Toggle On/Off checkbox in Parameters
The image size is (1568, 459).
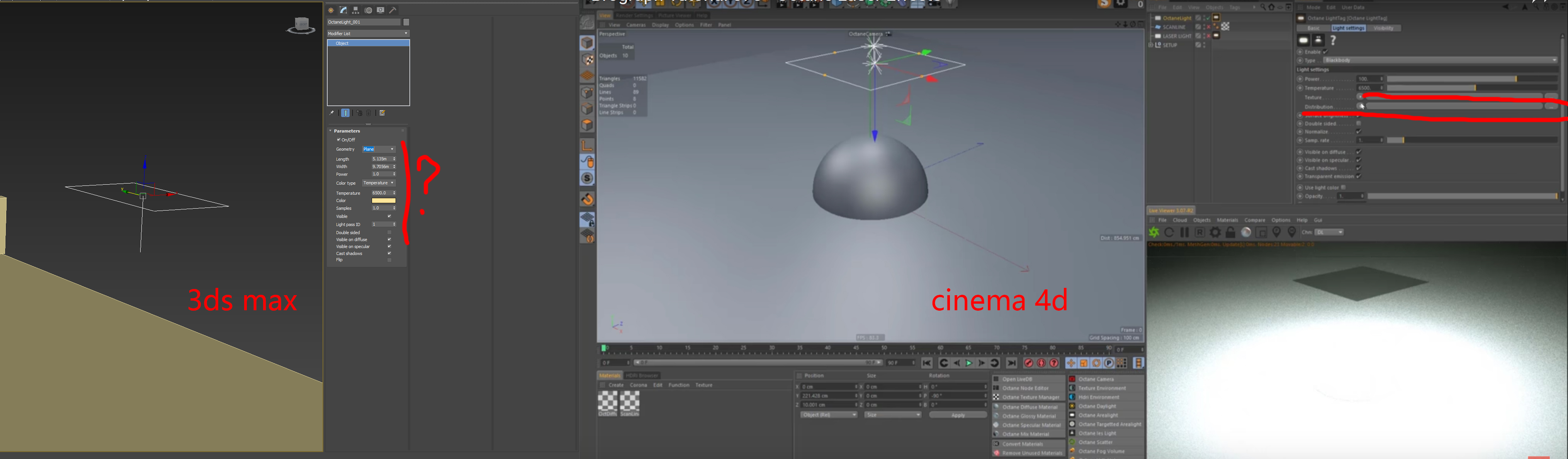click(x=339, y=139)
